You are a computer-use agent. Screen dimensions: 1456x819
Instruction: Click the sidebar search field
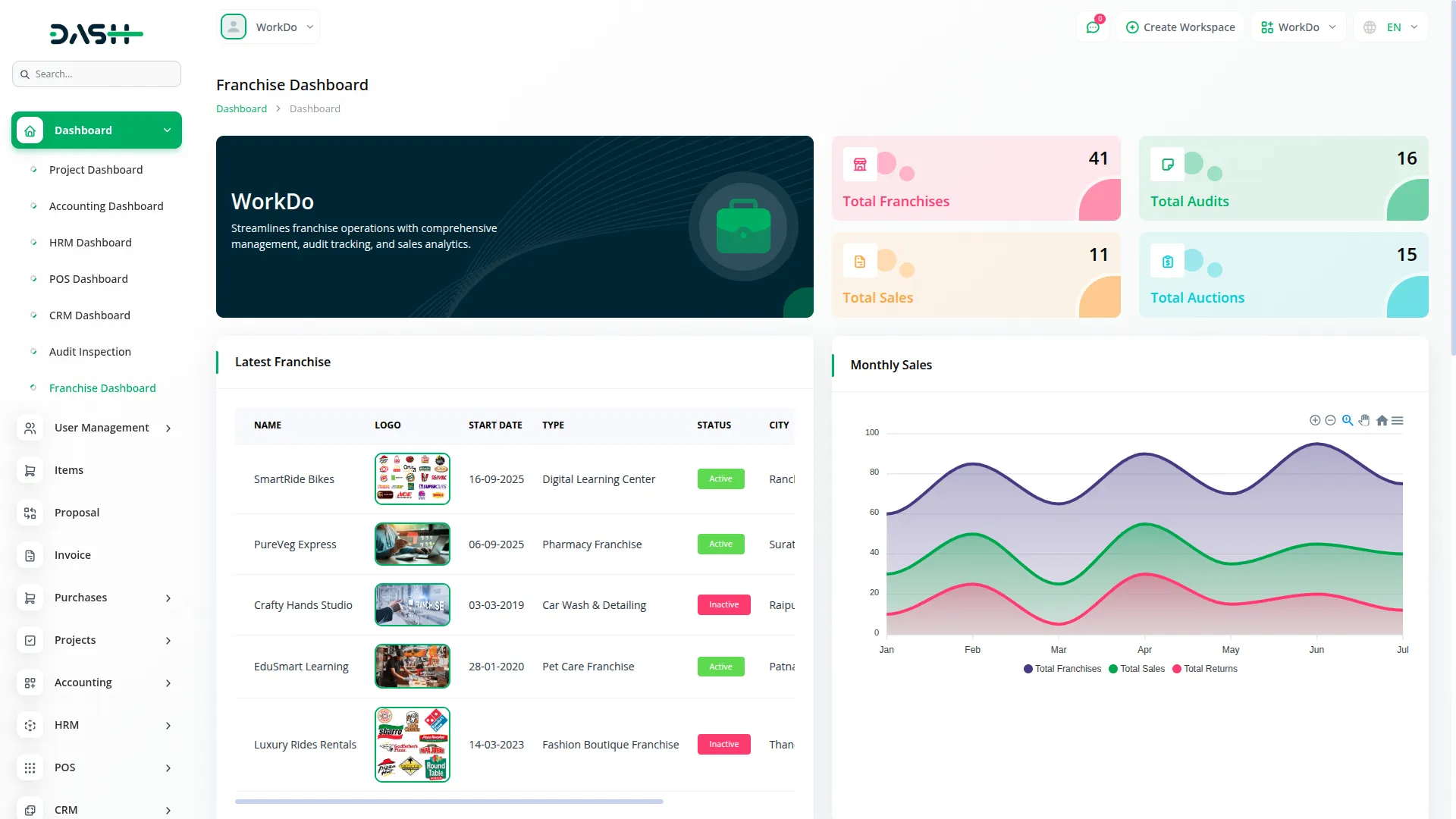(97, 74)
